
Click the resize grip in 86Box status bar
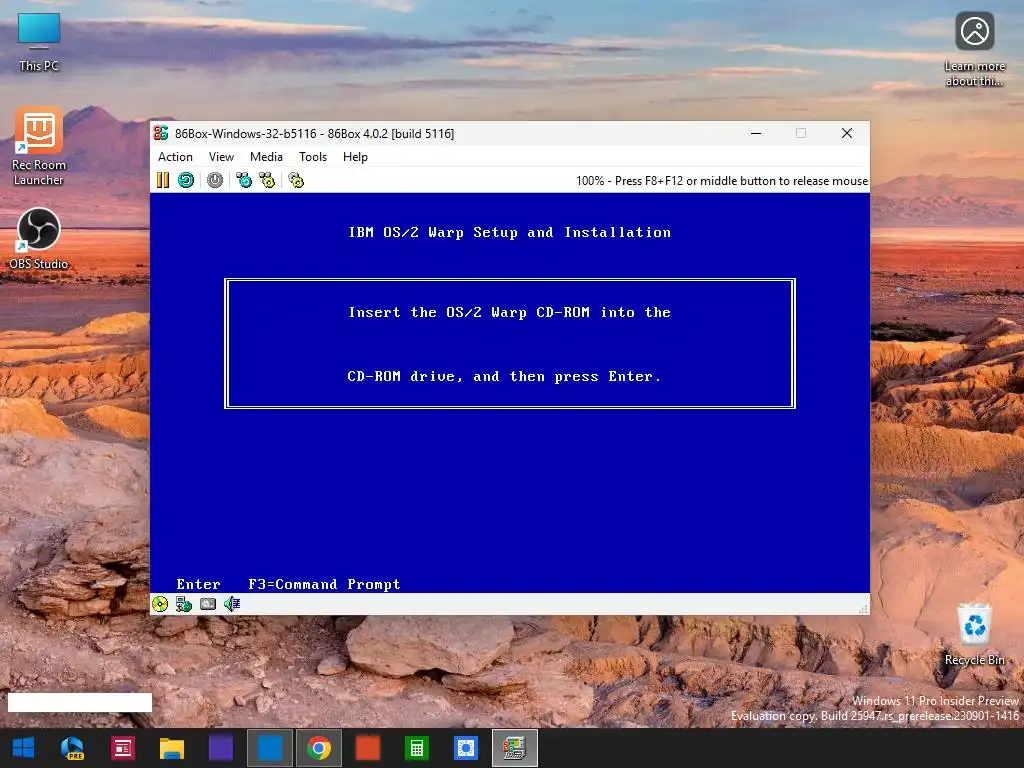(863, 609)
